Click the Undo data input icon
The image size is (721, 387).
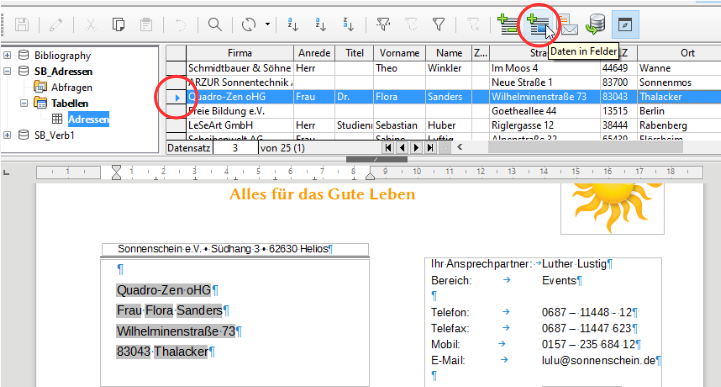tap(180, 24)
